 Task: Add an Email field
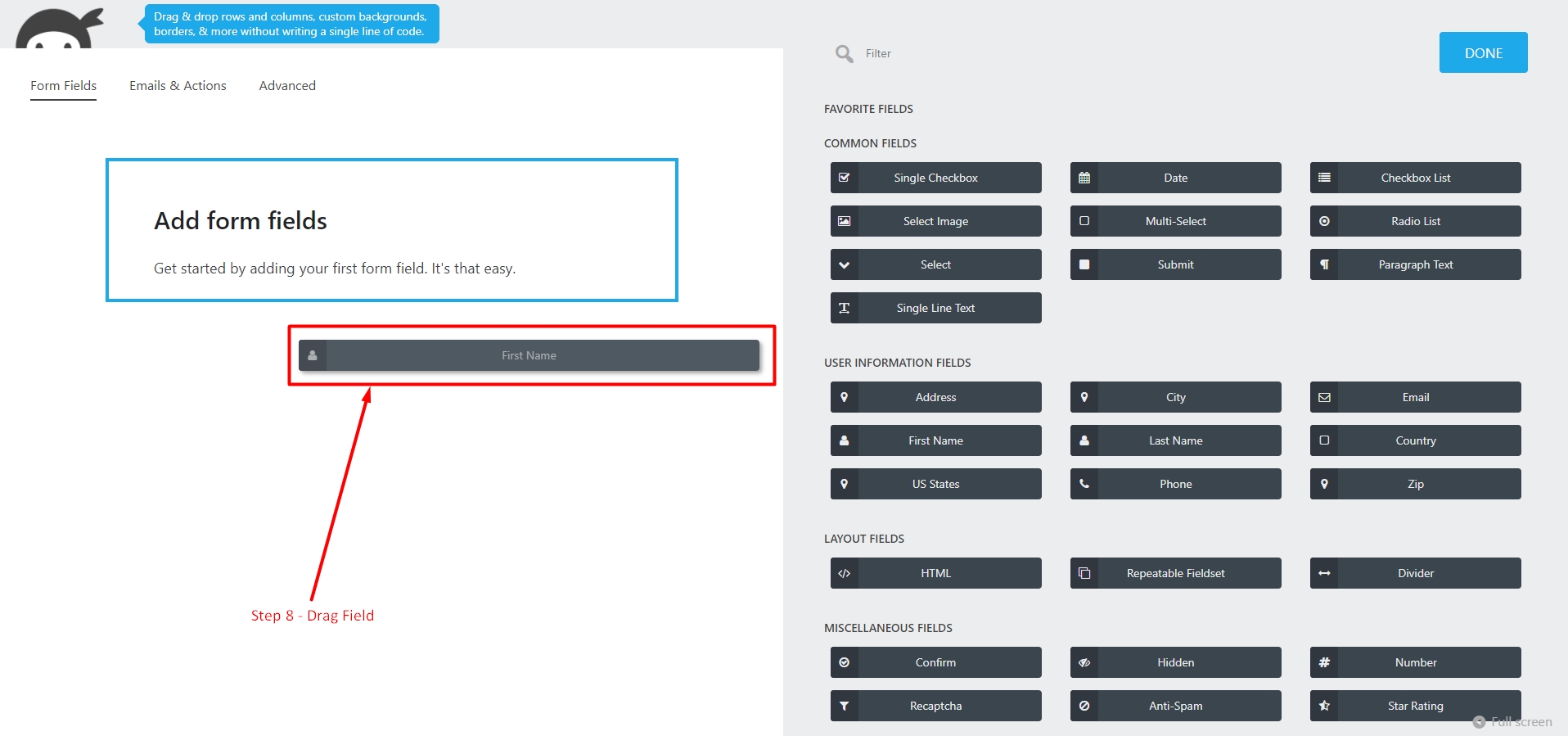pos(1415,397)
